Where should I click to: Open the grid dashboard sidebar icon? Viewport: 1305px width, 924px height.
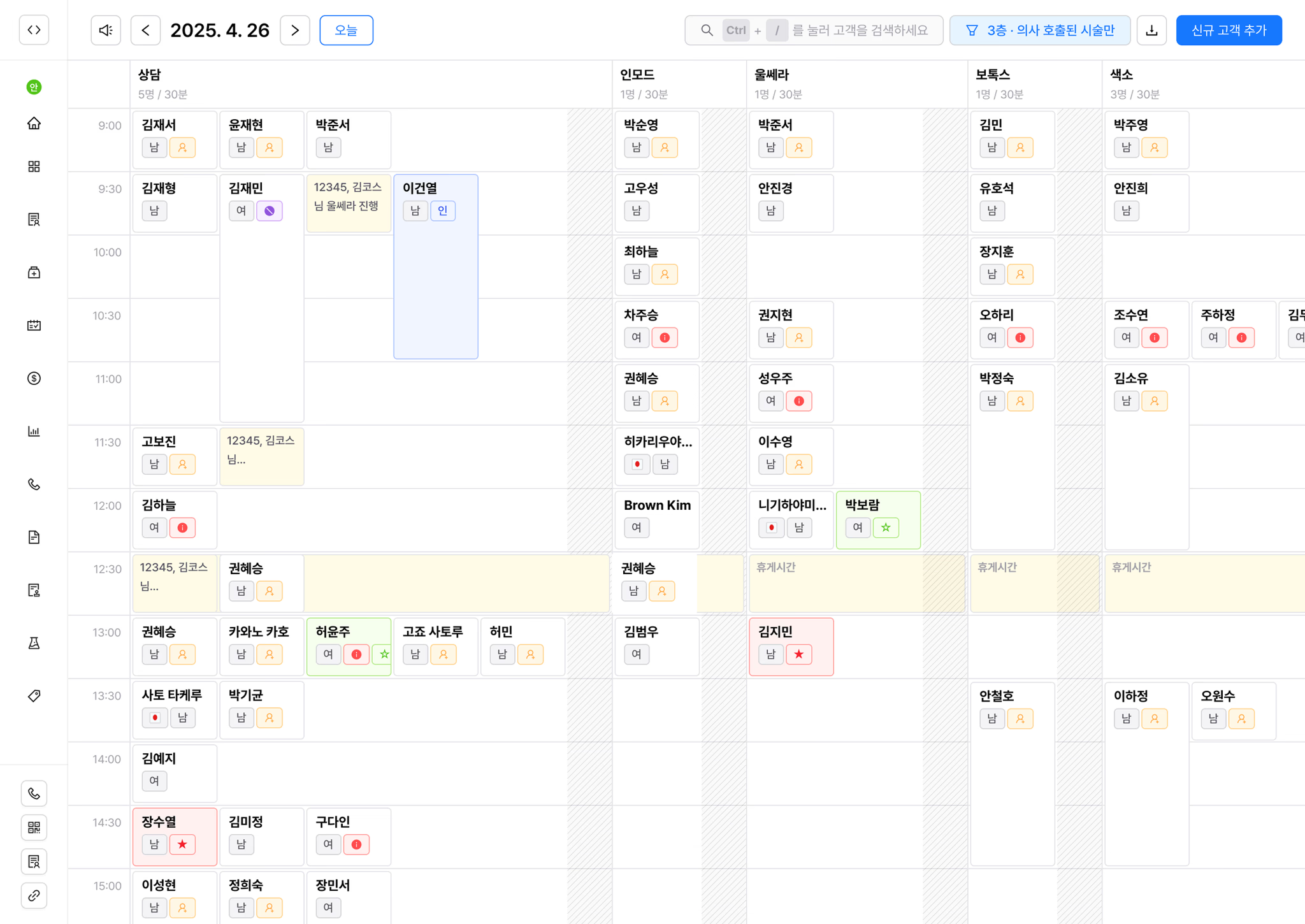tap(34, 166)
